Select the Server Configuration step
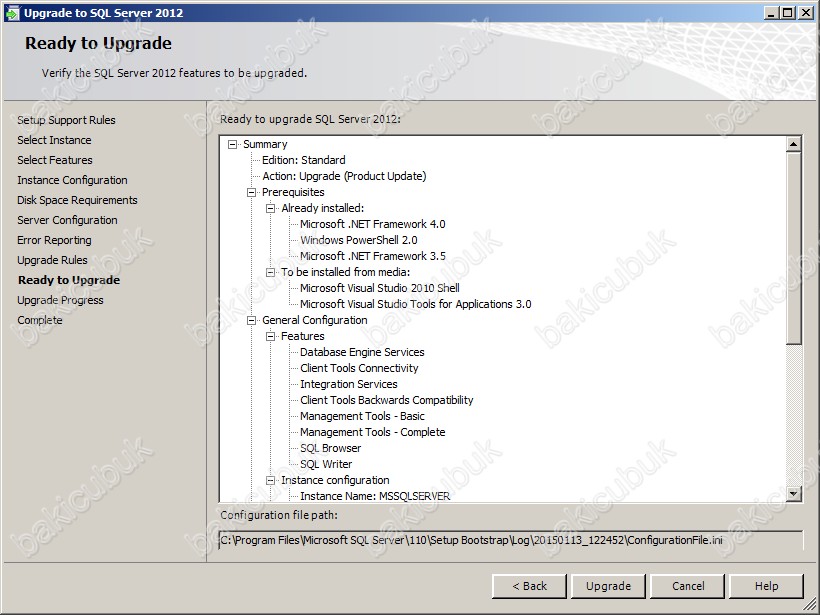820x615 pixels. [67, 220]
